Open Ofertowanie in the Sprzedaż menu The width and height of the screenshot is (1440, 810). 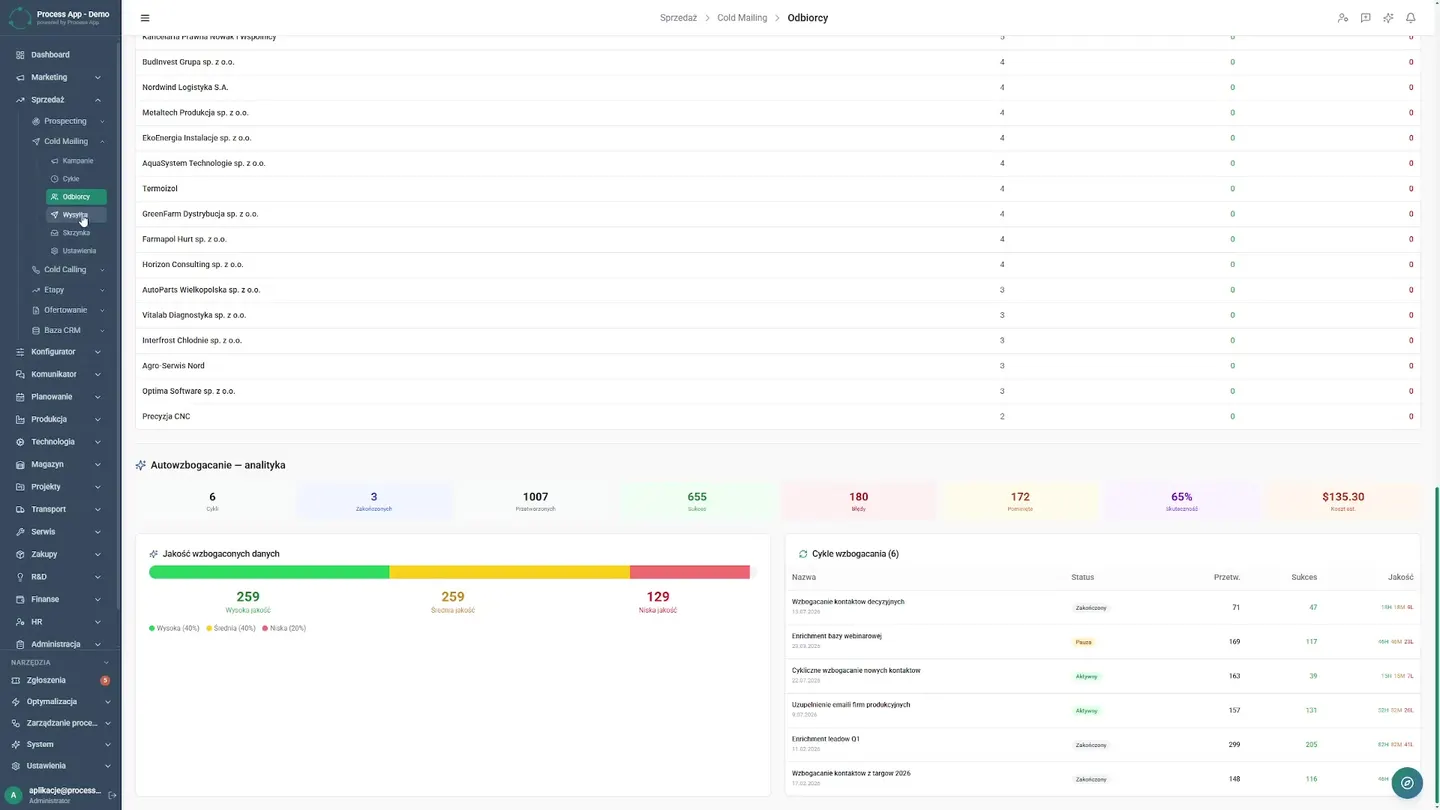pyautogui.click(x=68, y=310)
